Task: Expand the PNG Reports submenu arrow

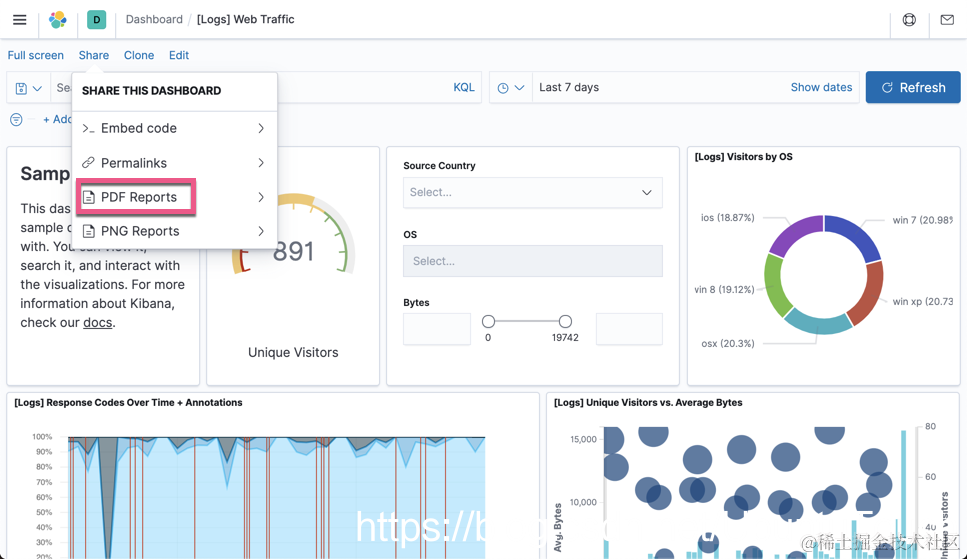Action: click(261, 231)
